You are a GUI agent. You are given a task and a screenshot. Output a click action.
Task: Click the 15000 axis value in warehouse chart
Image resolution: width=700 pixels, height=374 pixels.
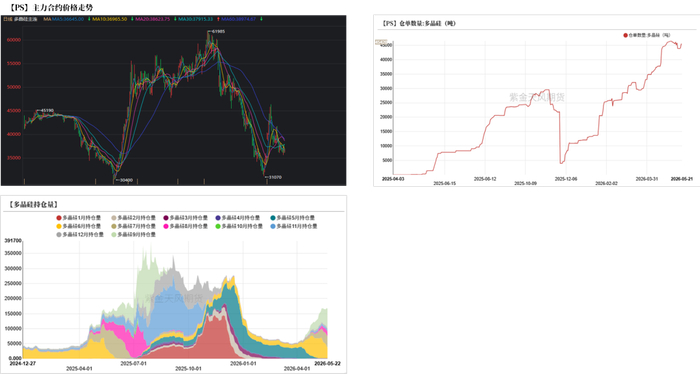[x=386, y=132]
